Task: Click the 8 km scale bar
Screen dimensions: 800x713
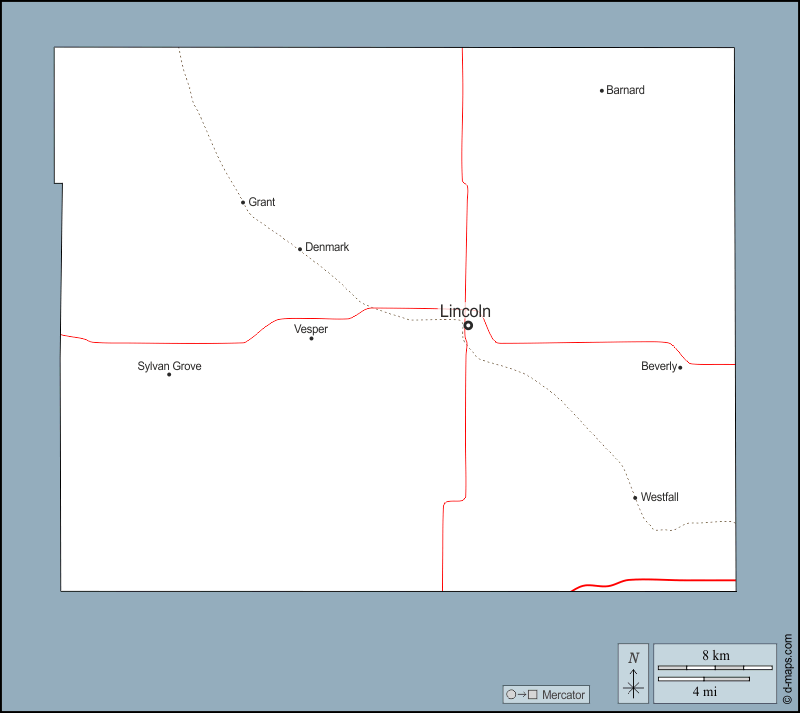Action: click(715, 666)
